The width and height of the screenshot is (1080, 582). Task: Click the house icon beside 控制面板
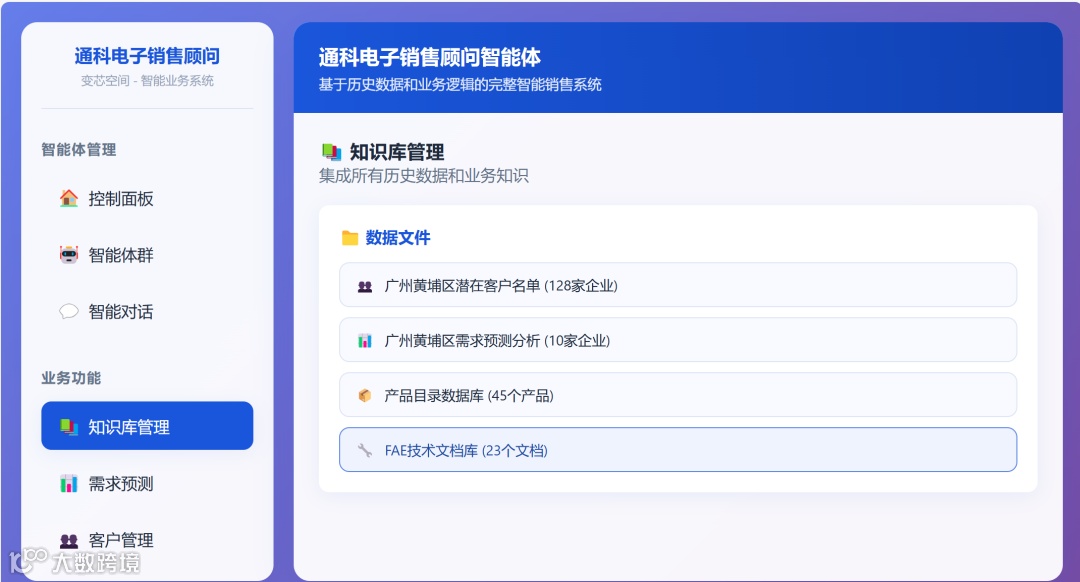click(x=69, y=198)
